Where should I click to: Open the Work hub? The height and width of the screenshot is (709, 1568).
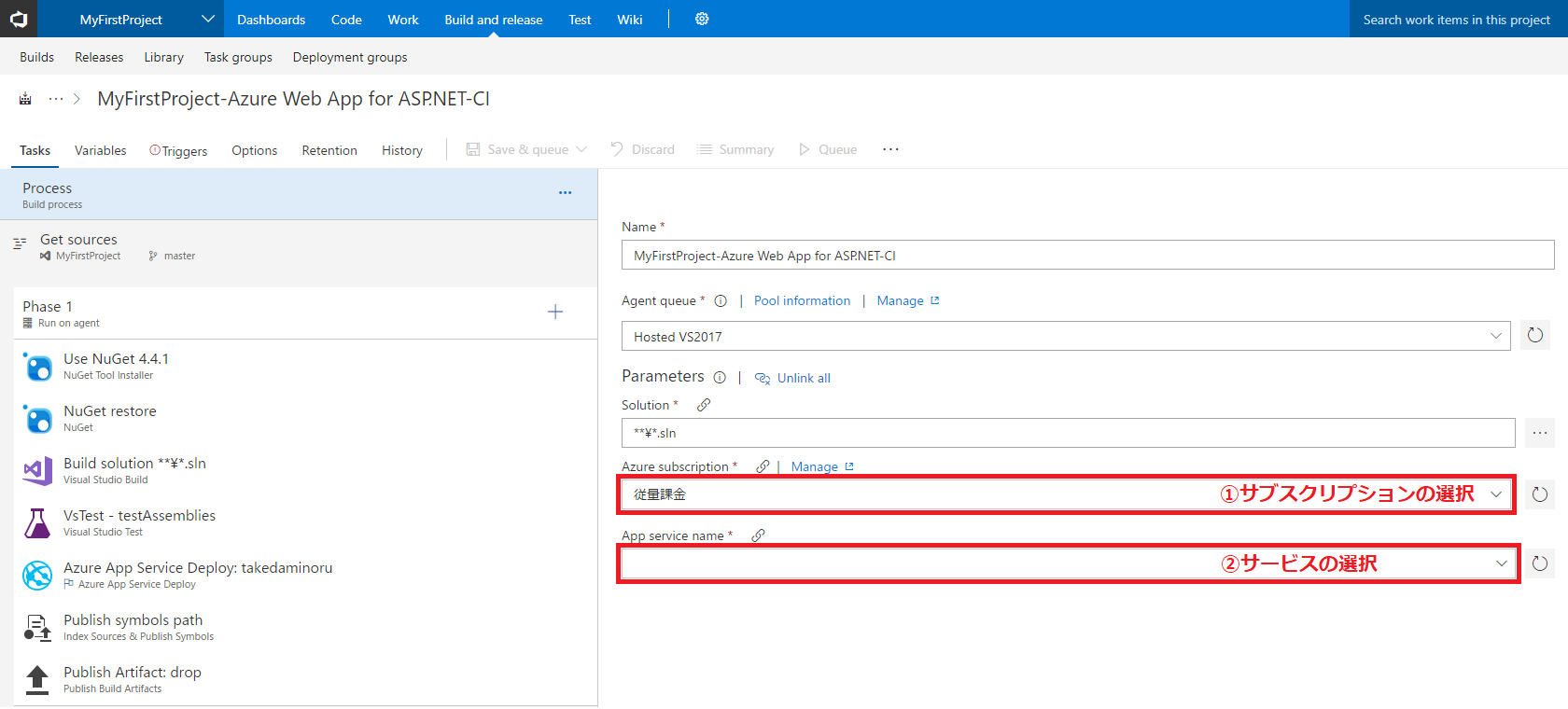pos(403,20)
